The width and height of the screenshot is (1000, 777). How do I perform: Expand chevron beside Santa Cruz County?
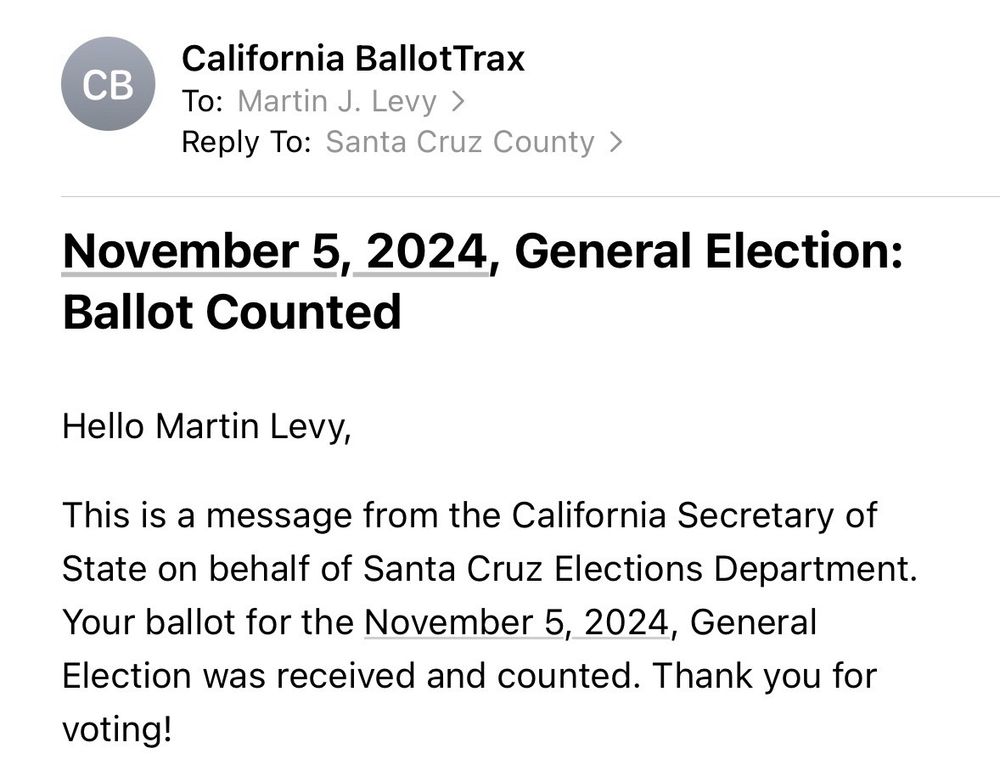[615, 142]
